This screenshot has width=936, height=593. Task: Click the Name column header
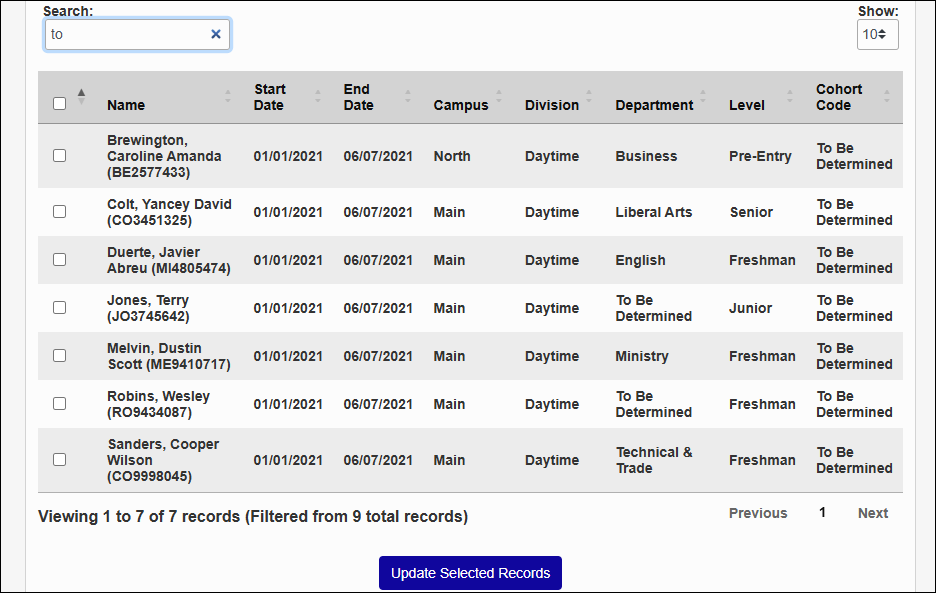(x=126, y=105)
